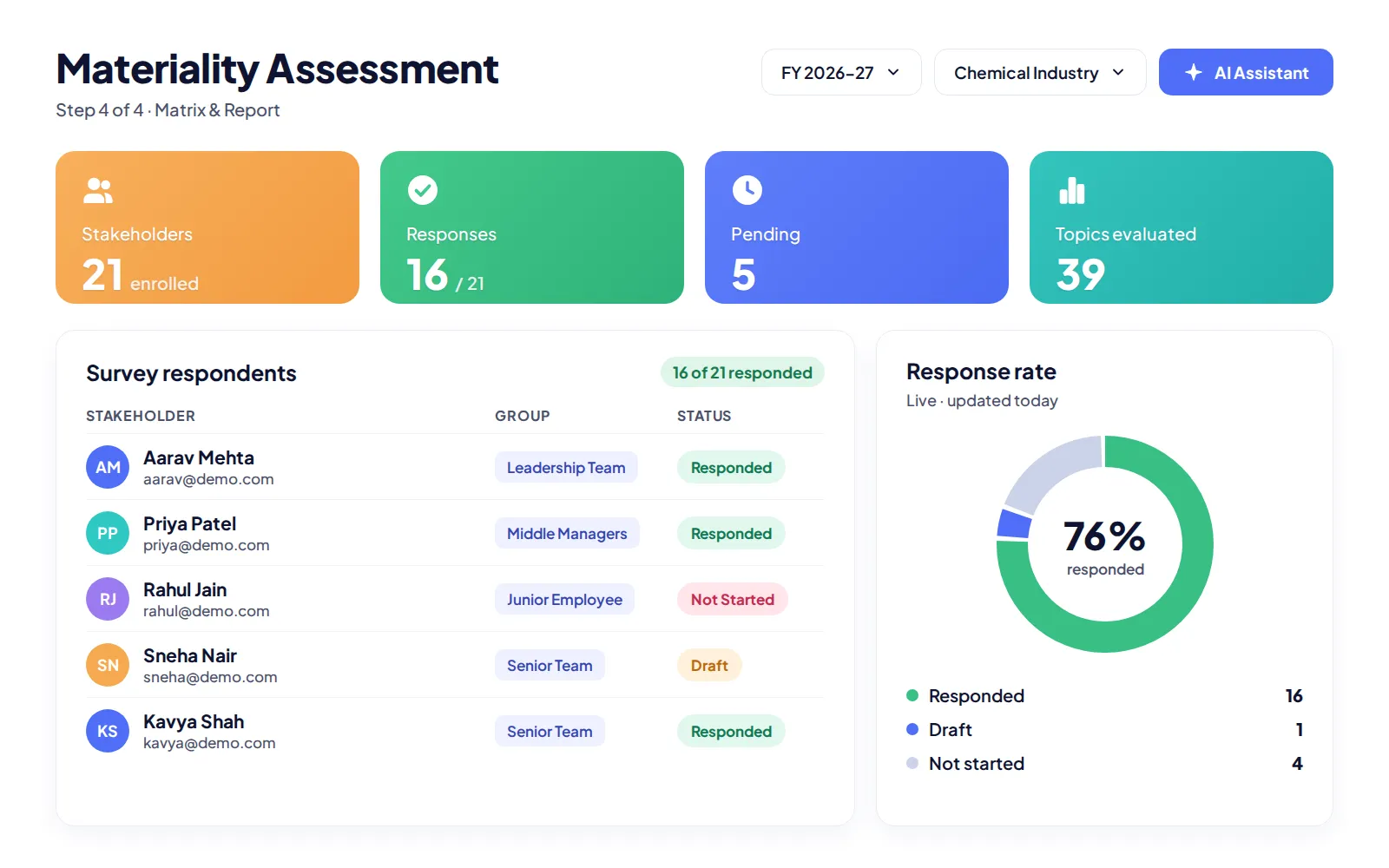The height and width of the screenshot is (868, 1389).
Task: Click the GROUP column header
Action: [523, 416]
